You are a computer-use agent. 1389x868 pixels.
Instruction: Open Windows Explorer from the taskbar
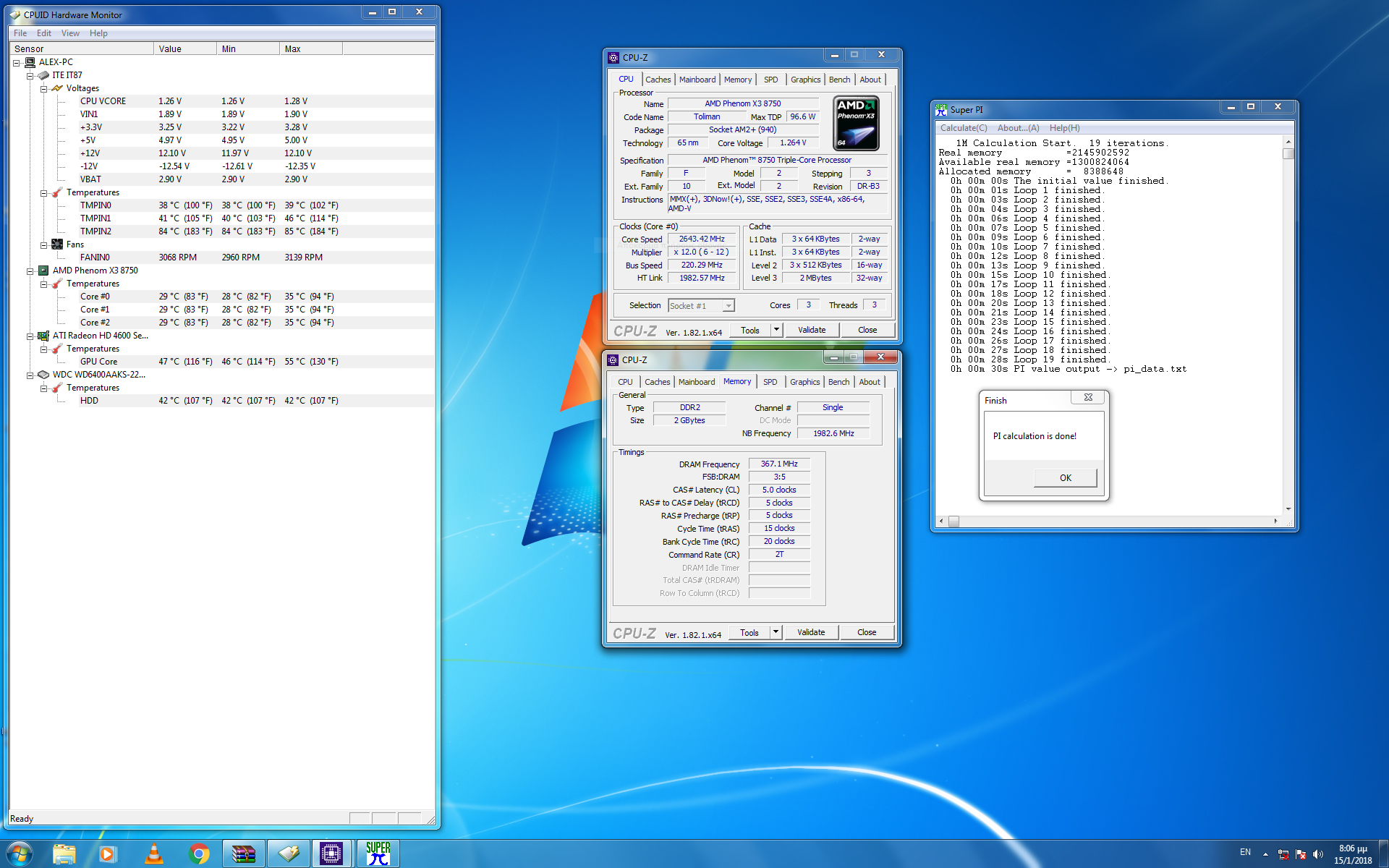(64, 854)
